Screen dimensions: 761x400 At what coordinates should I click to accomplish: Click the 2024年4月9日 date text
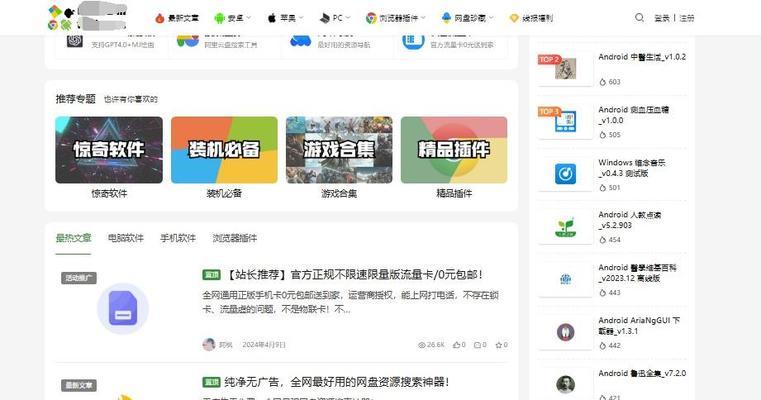tap(264, 345)
